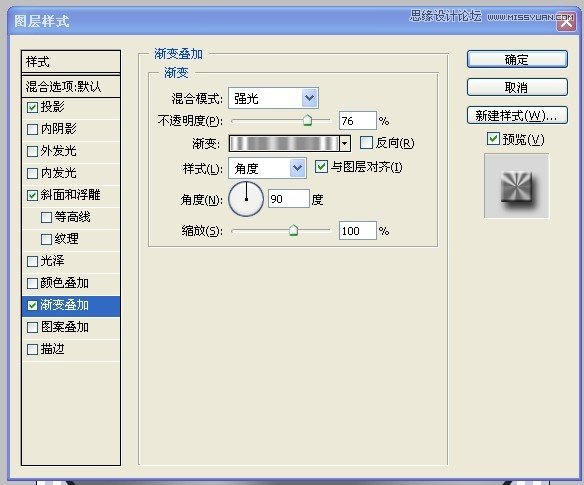Image resolution: width=584 pixels, height=485 pixels.
Task: Enable the 内发光 inner glow checkbox
Action: tap(32, 174)
